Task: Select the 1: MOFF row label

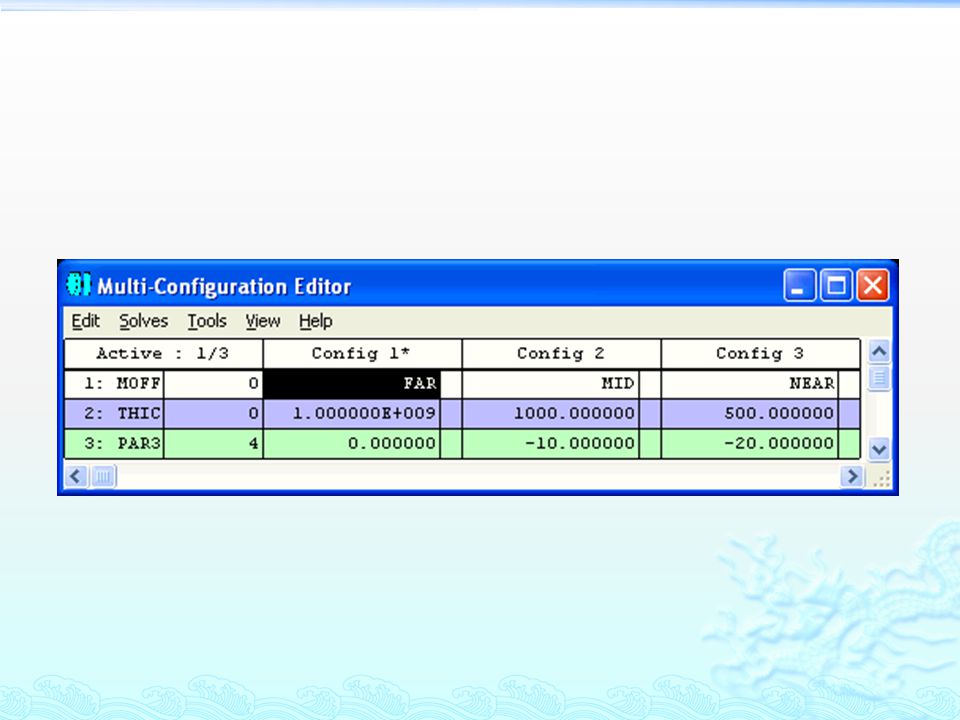Action: coord(114,384)
